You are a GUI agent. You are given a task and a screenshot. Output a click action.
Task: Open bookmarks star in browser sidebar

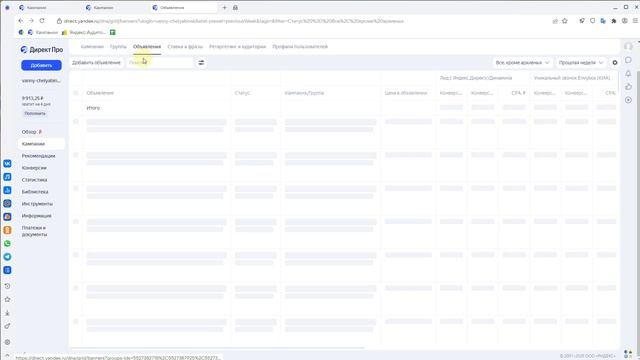pyautogui.click(x=7, y=300)
